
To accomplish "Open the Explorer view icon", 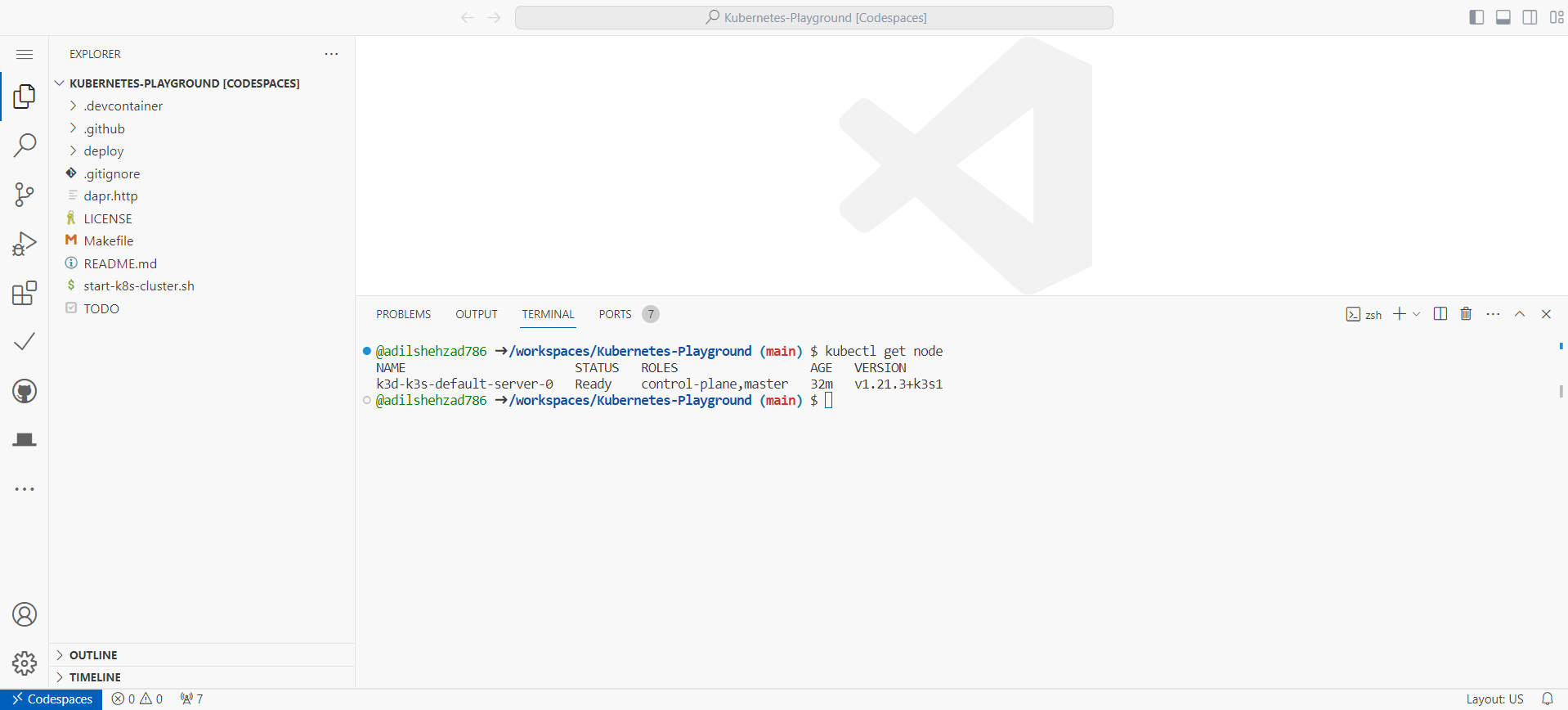I will point(25,97).
